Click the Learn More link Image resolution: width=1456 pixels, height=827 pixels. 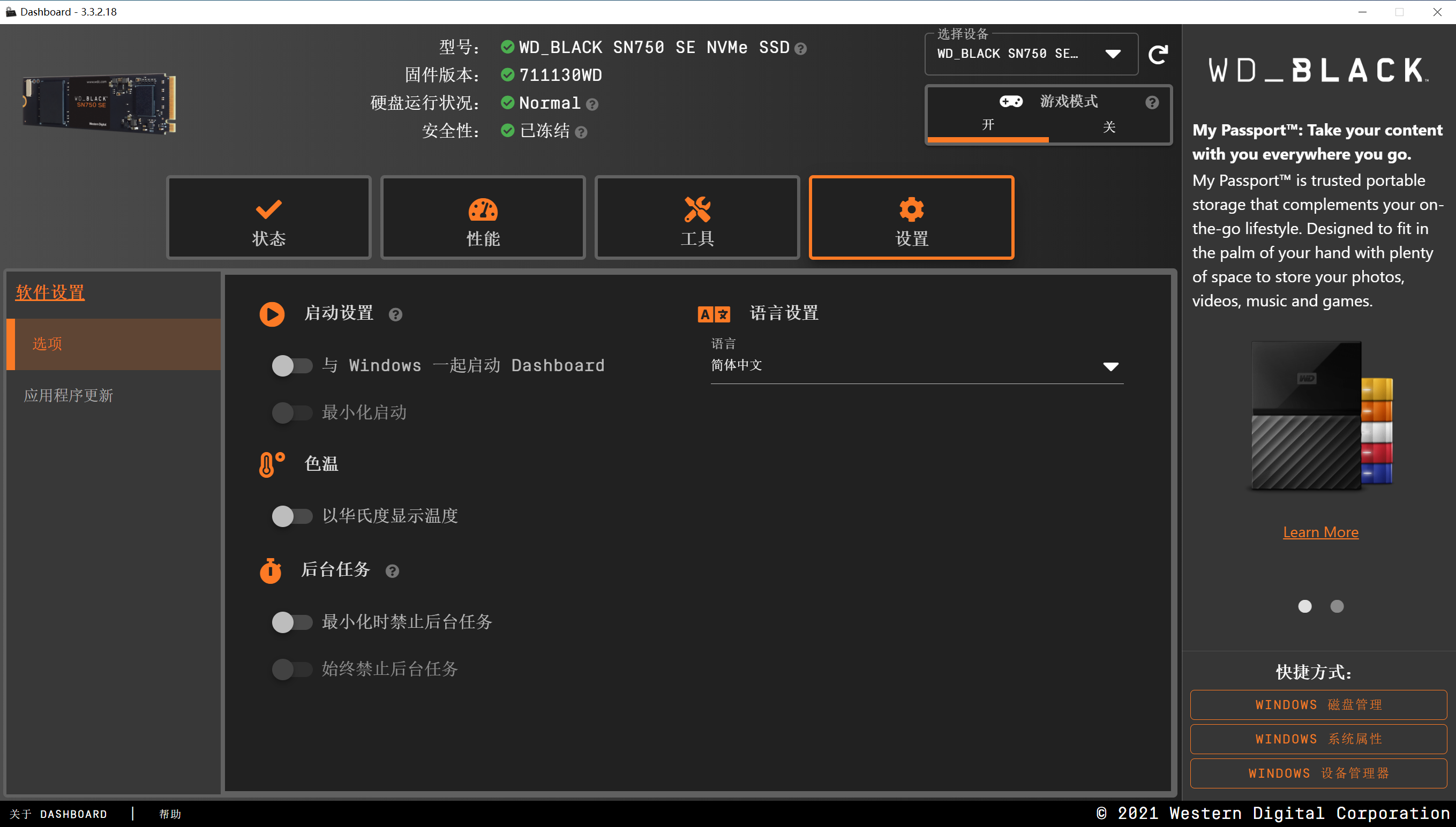(x=1320, y=532)
